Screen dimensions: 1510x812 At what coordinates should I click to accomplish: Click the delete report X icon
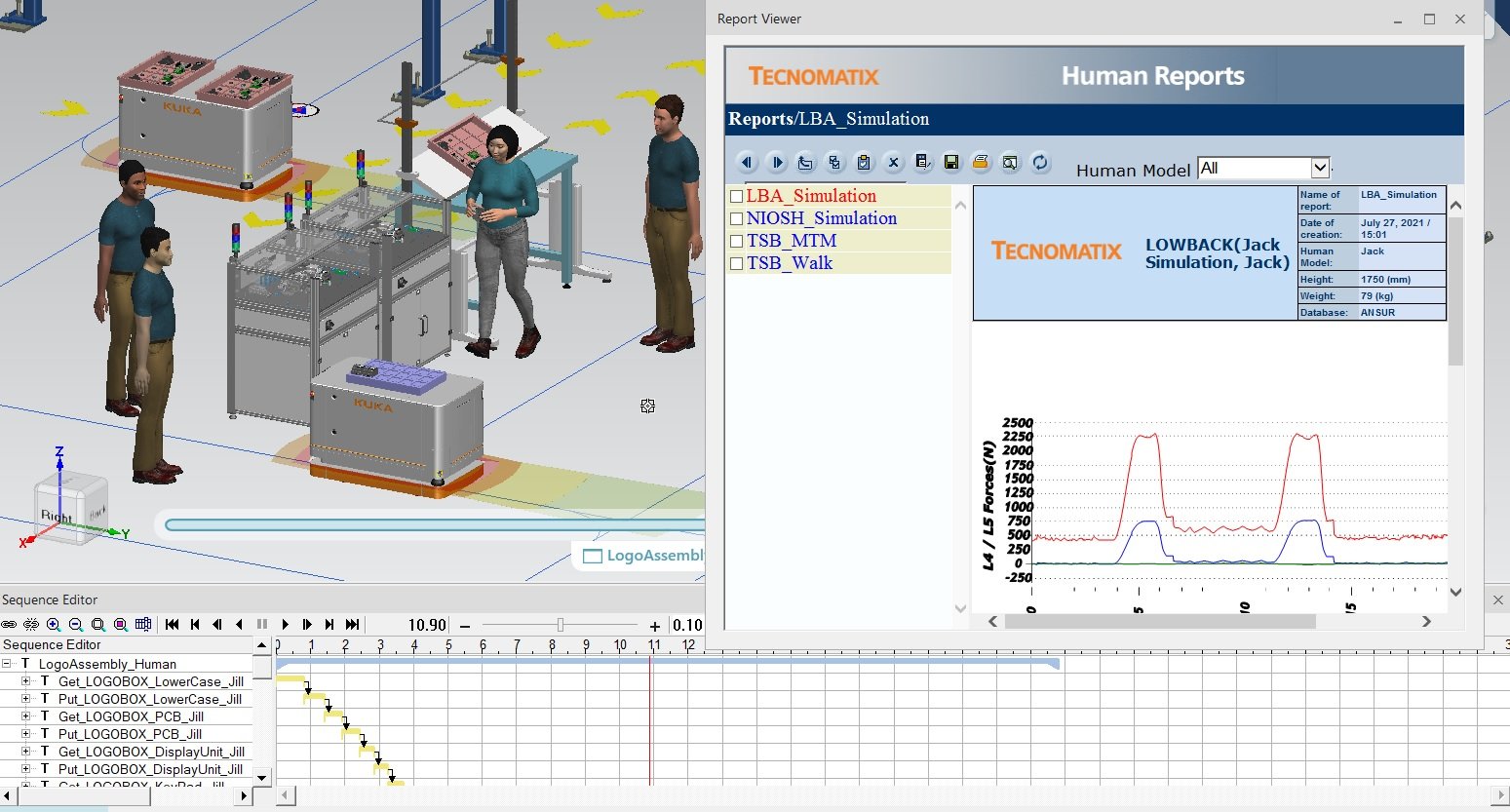(x=893, y=163)
